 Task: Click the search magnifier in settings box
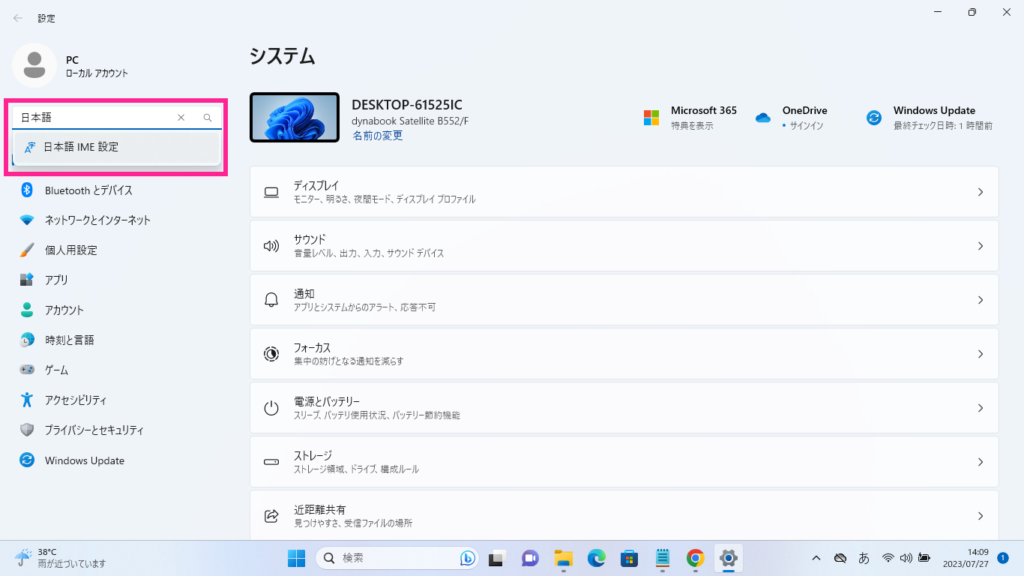coord(208,118)
